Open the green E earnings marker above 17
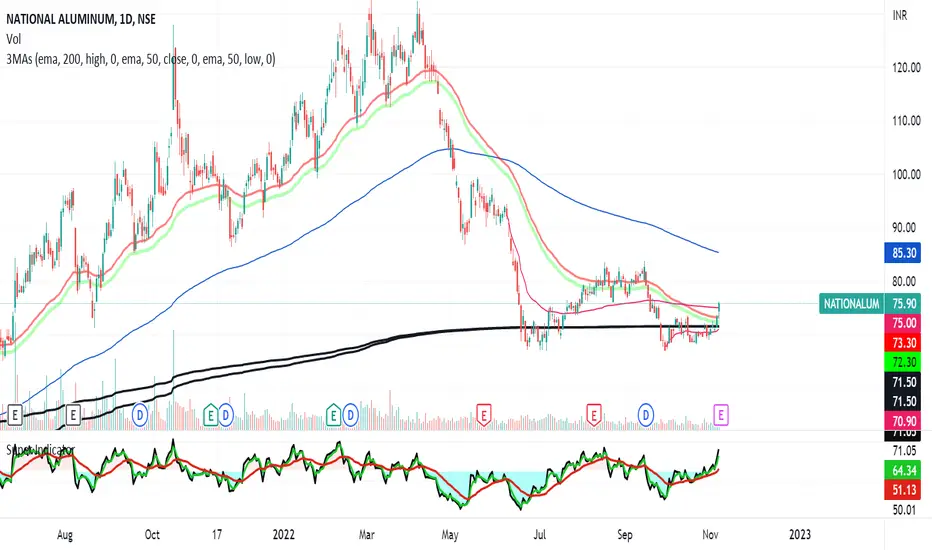The height and width of the screenshot is (550, 932). (x=210, y=414)
